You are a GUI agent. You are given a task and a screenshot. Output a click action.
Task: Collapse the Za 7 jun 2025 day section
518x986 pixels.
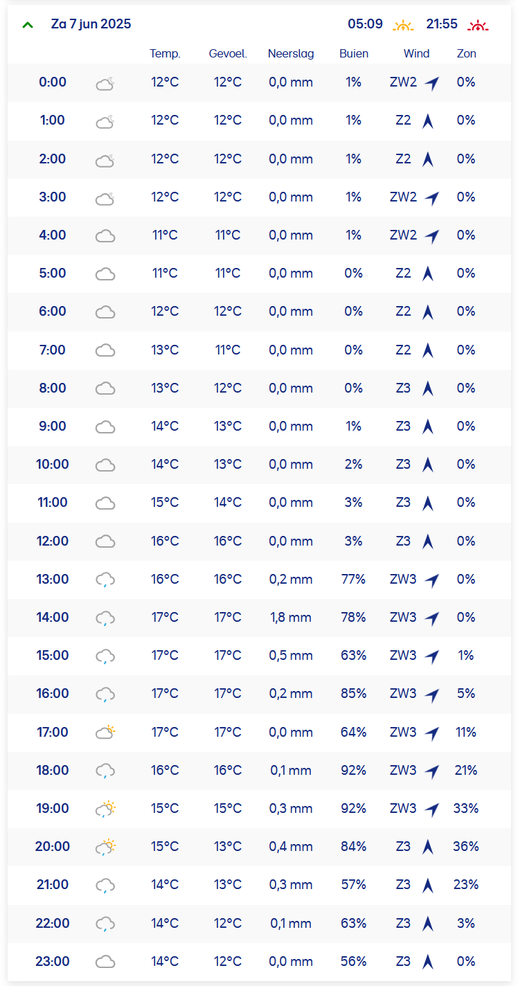[x=27, y=25]
